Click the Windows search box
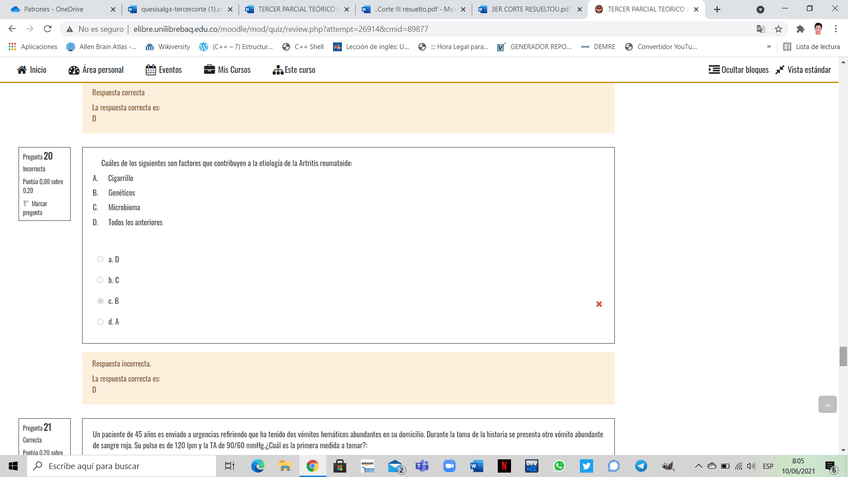Image resolution: width=848 pixels, height=477 pixels. click(121, 466)
